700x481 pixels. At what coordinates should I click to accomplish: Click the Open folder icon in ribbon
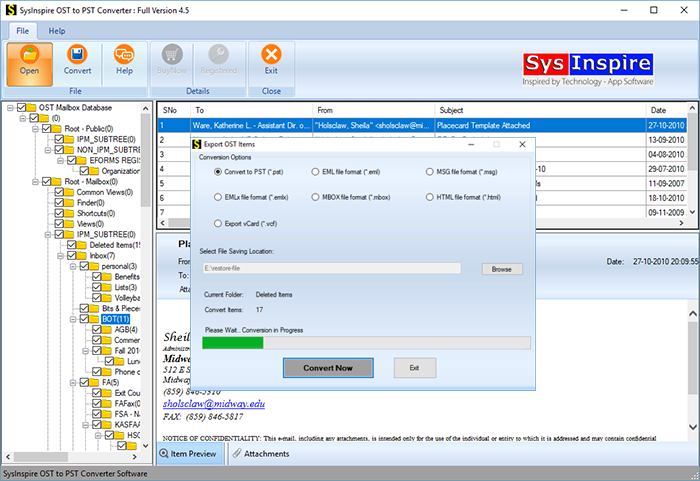coord(29,54)
